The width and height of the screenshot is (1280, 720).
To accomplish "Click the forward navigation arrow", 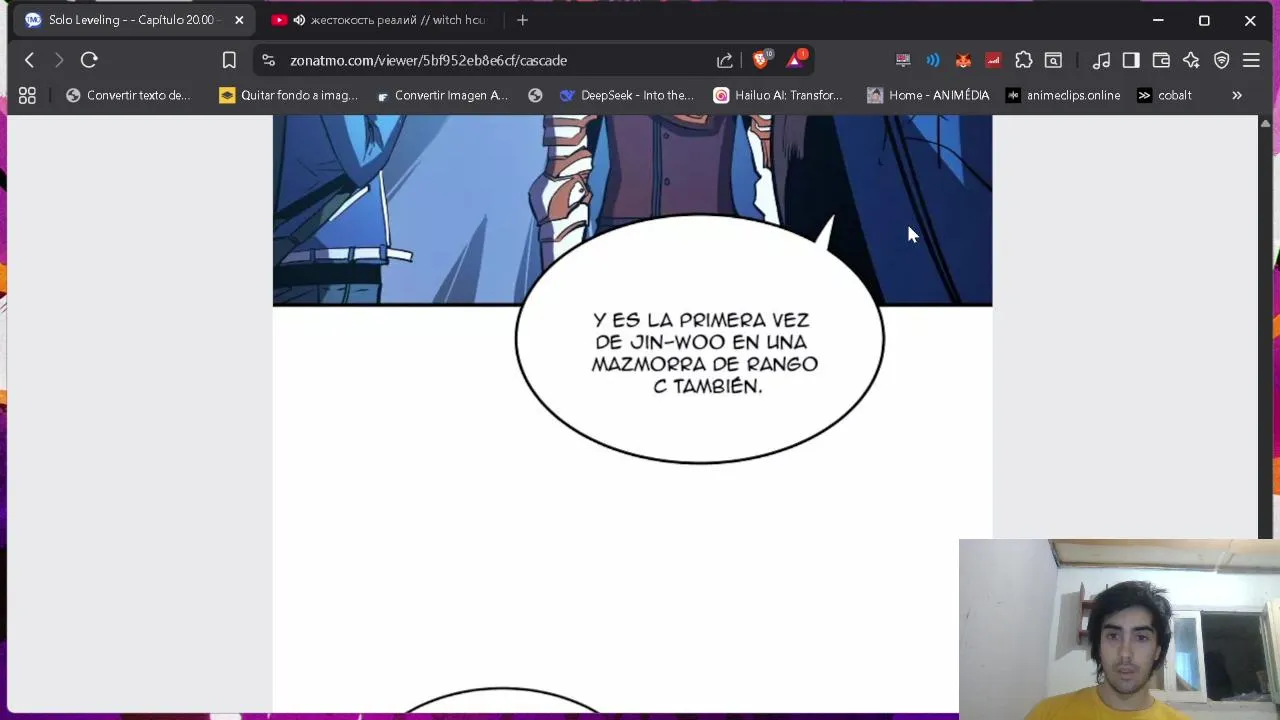I will click(59, 60).
